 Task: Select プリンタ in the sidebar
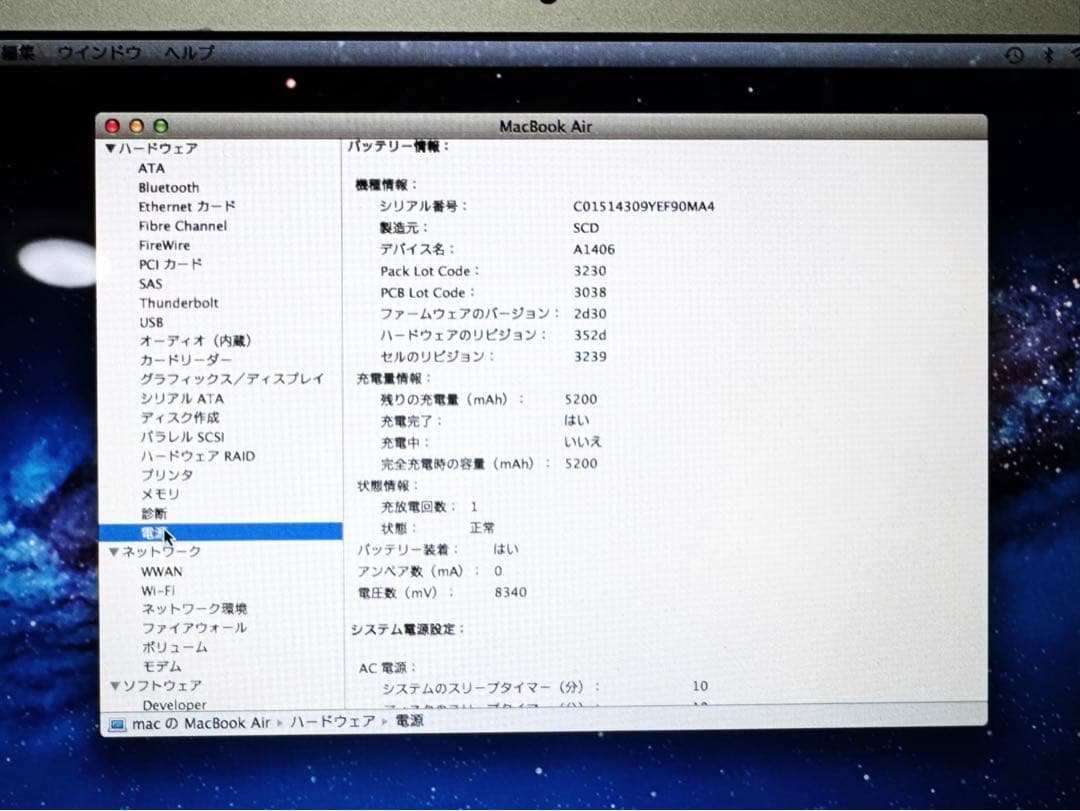point(167,475)
